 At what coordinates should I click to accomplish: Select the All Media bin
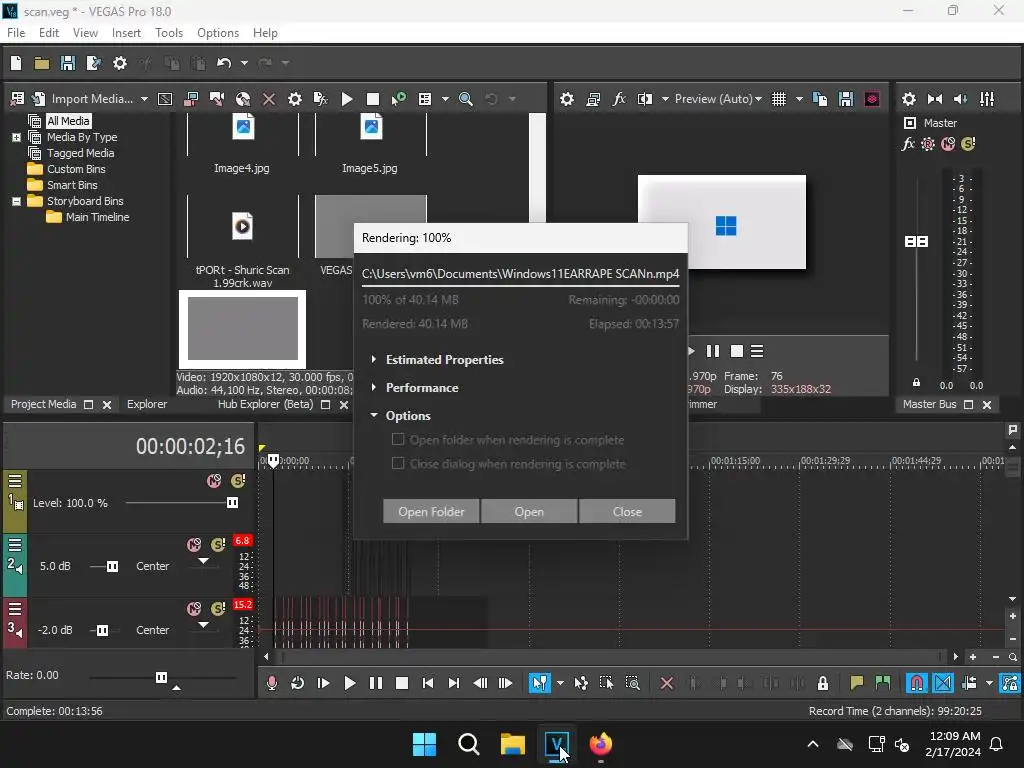coord(68,121)
